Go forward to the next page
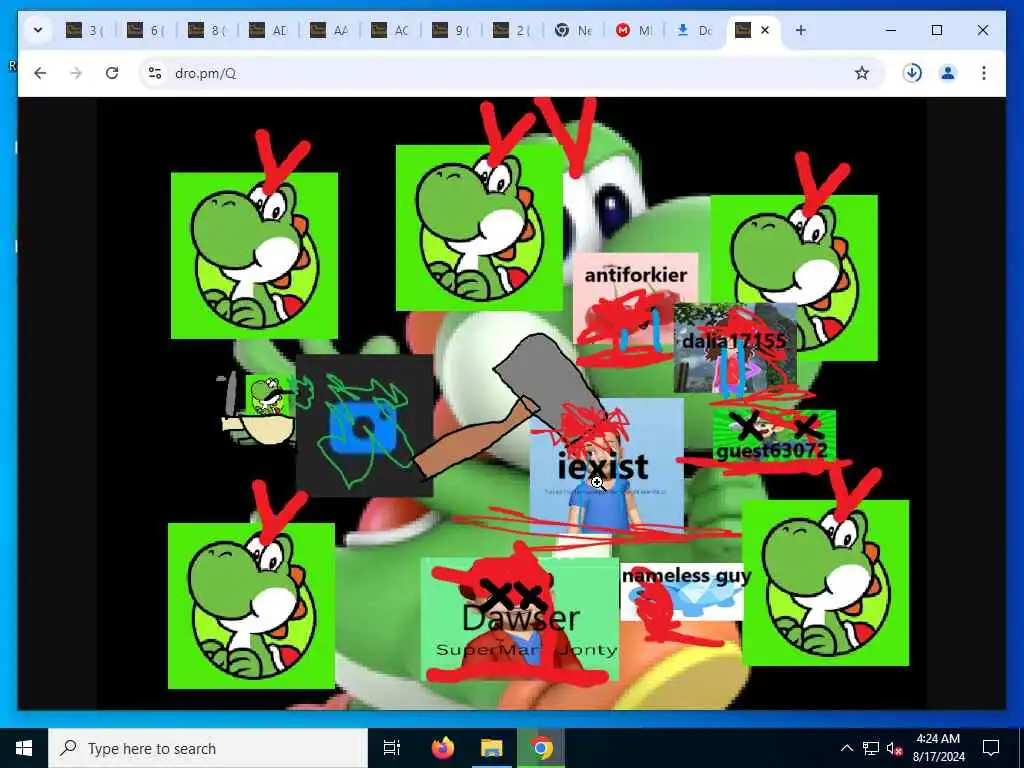The width and height of the screenshot is (1024, 768). [x=76, y=73]
